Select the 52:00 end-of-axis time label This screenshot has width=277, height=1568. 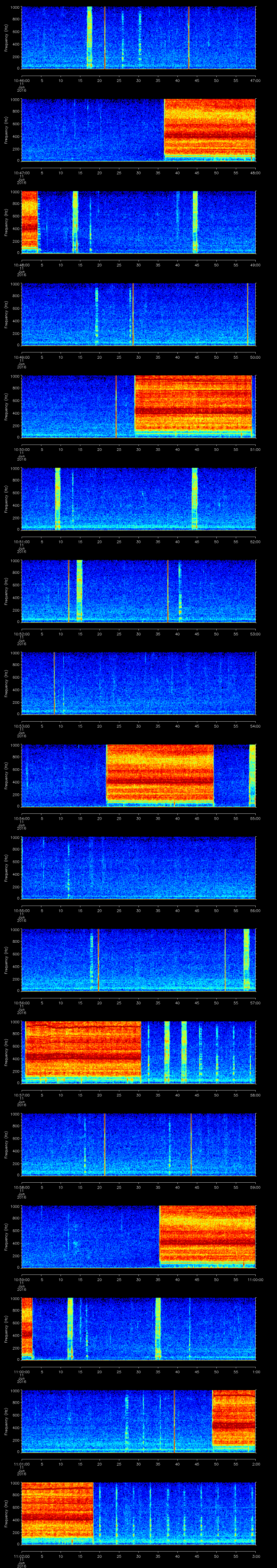255,542
